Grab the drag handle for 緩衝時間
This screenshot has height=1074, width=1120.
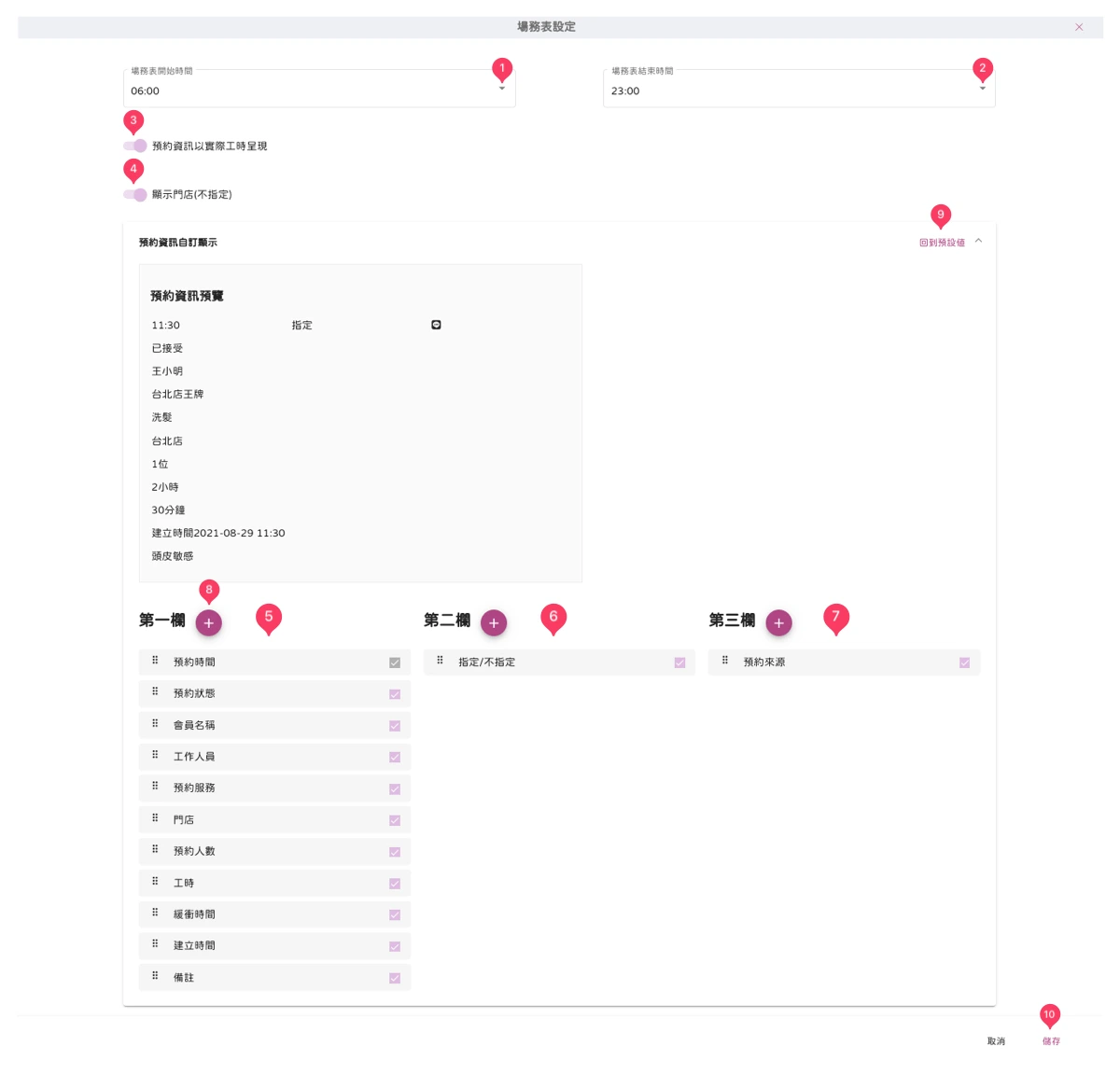(x=155, y=914)
